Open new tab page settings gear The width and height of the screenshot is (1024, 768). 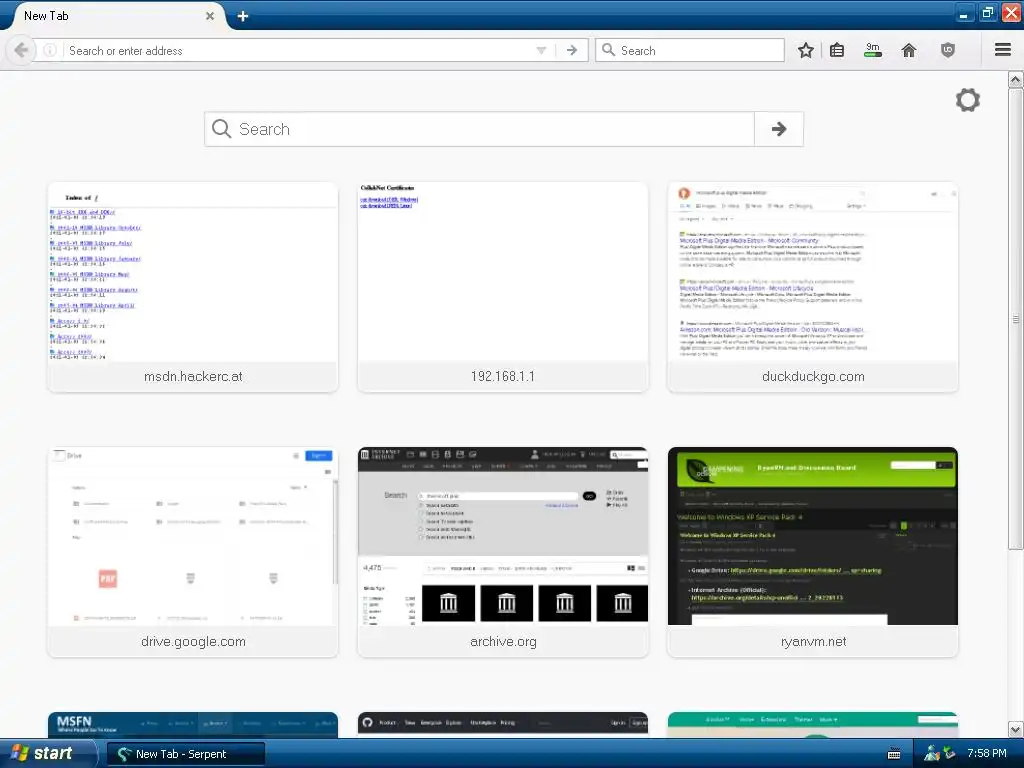pos(968,100)
